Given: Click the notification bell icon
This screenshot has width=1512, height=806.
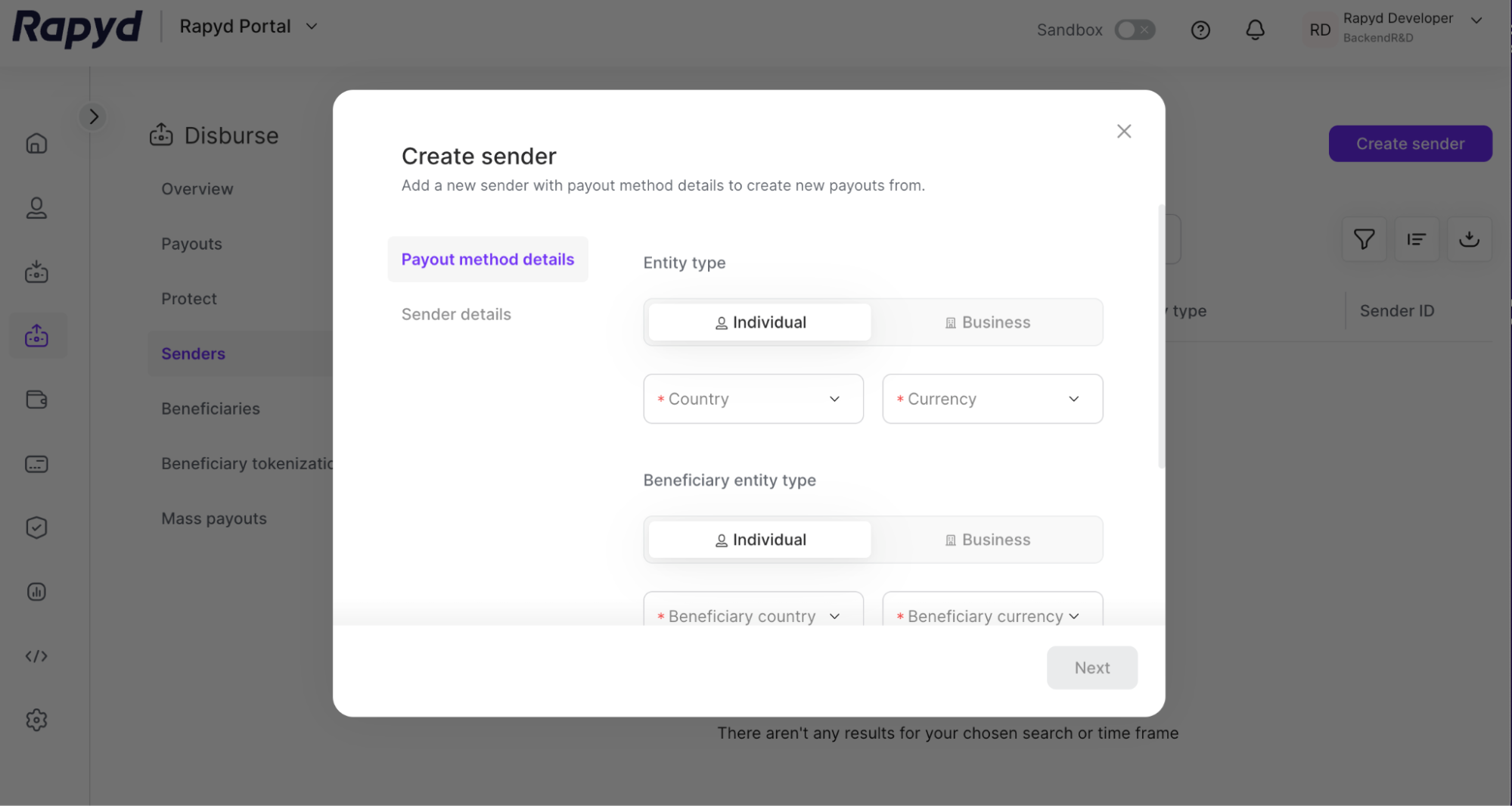Looking at the screenshot, I should click(1256, 30).
